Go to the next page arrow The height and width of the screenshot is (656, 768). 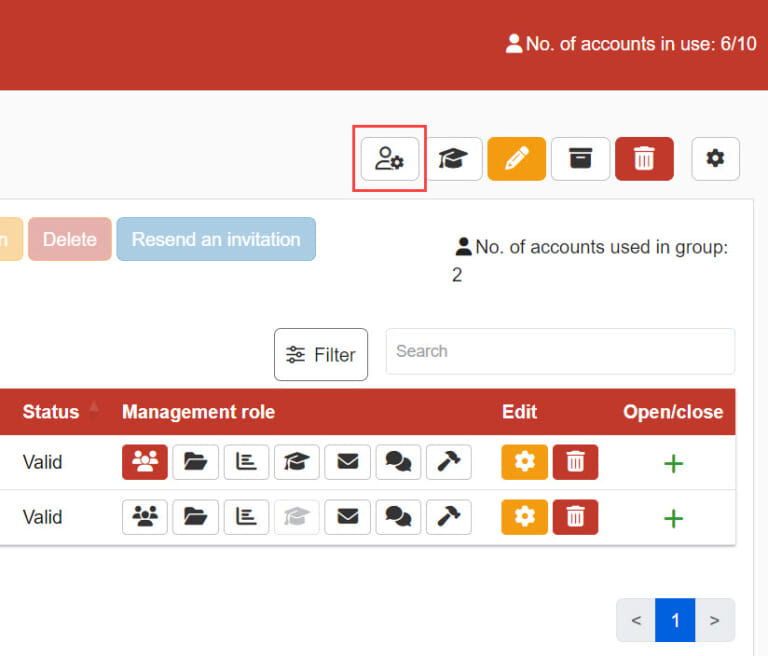tap(714, 621)
